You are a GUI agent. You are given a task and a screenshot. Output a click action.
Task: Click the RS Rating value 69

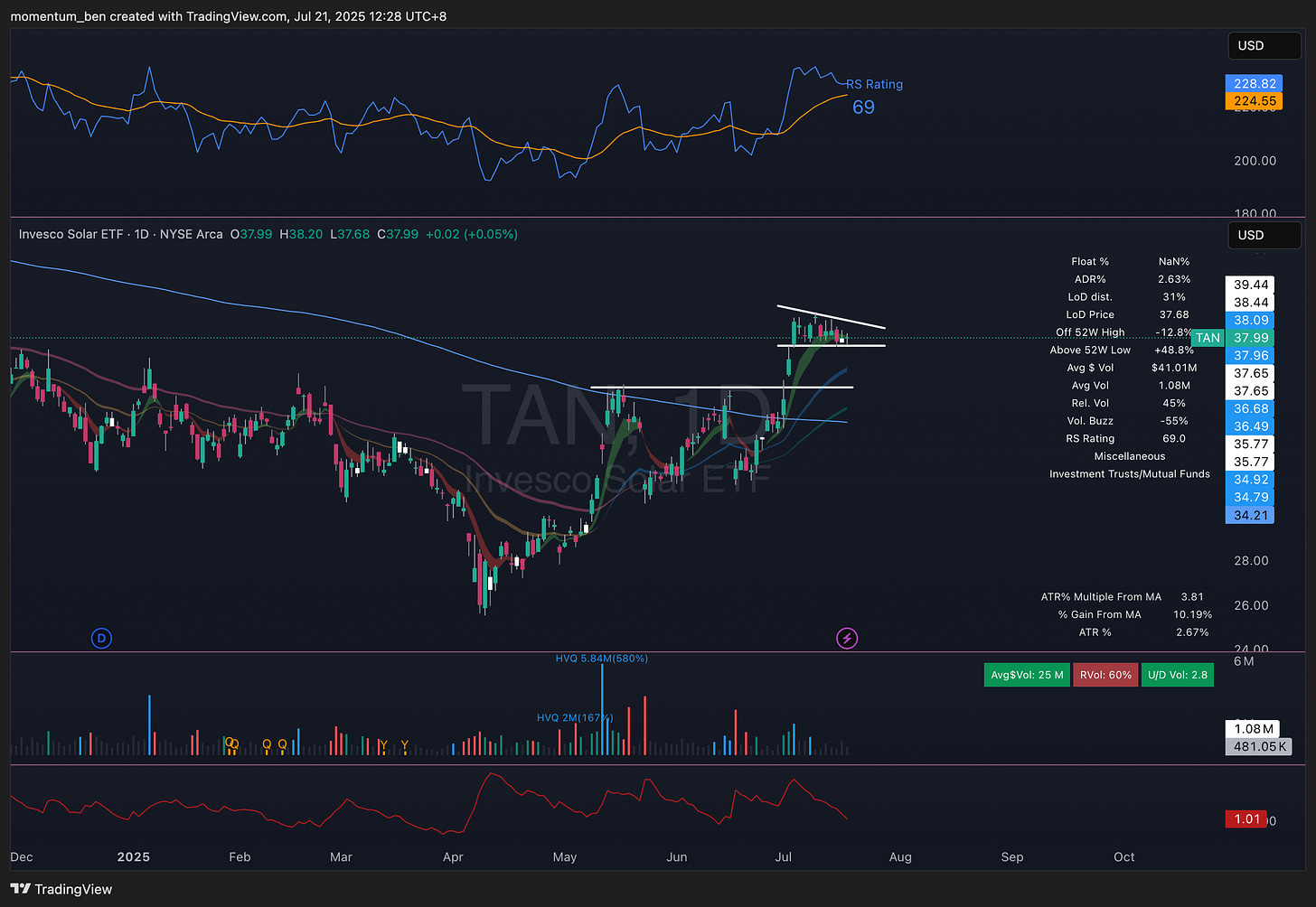click(x=863, y=107)
